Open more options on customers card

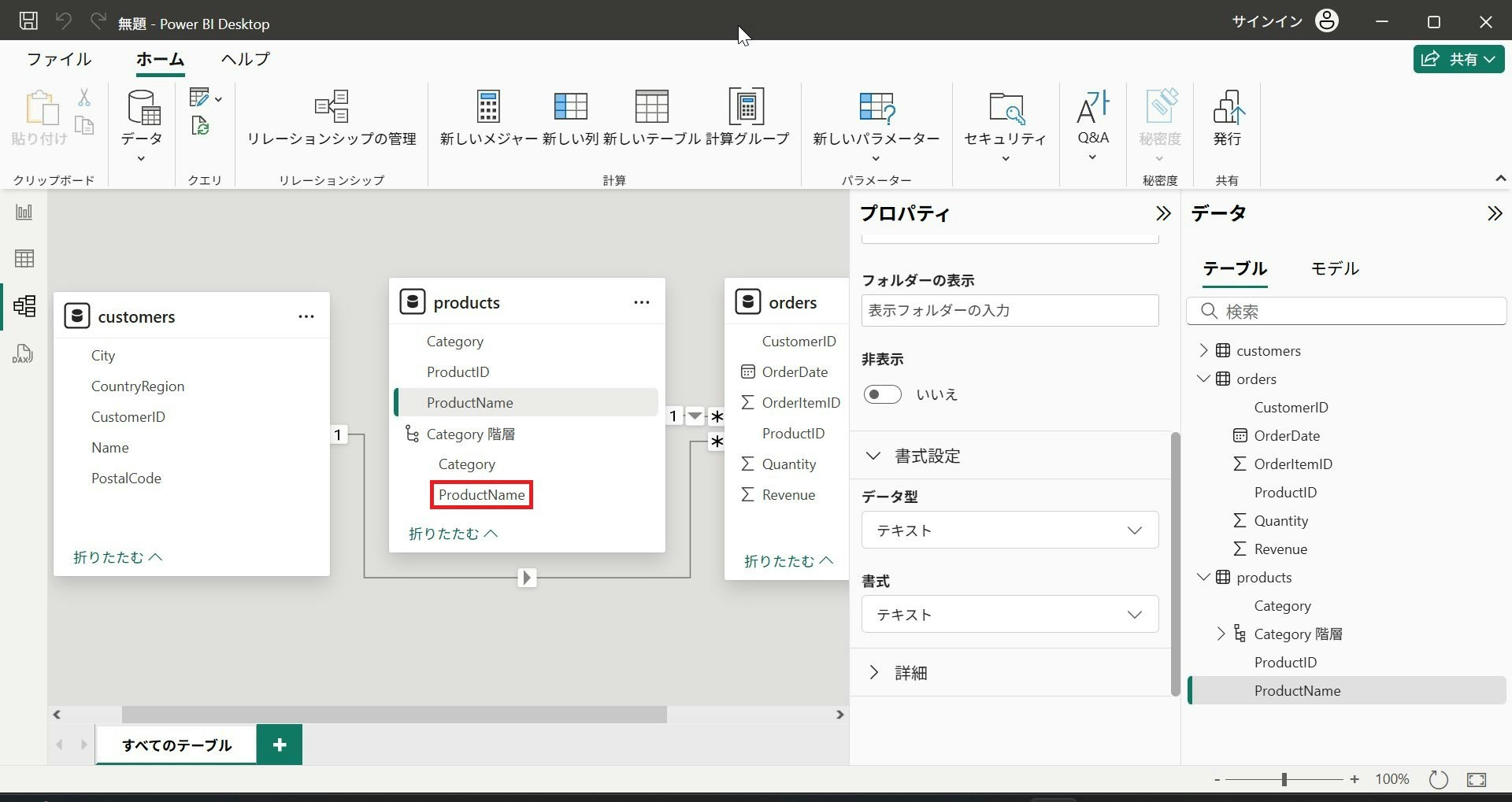click(x=306, y=316)
